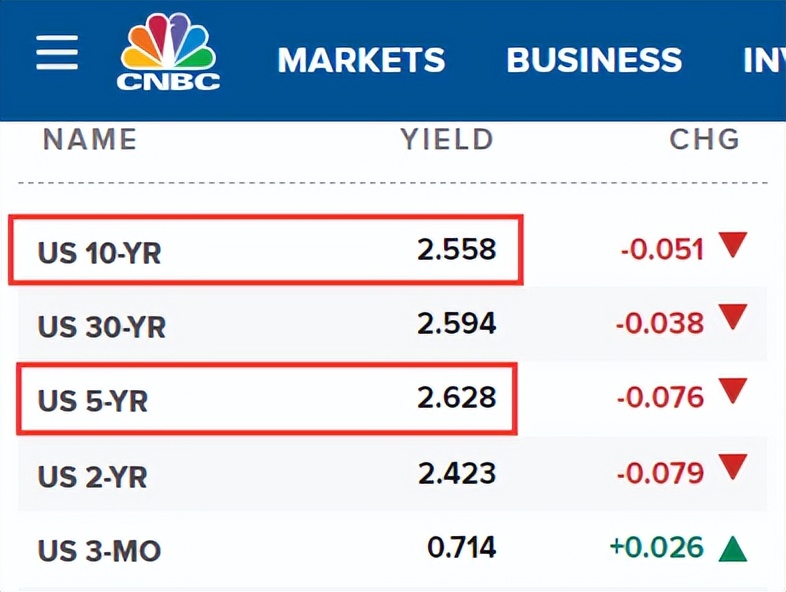
Task: Click the red down arrow for US 5-YR
Action: tap(733, 392)
